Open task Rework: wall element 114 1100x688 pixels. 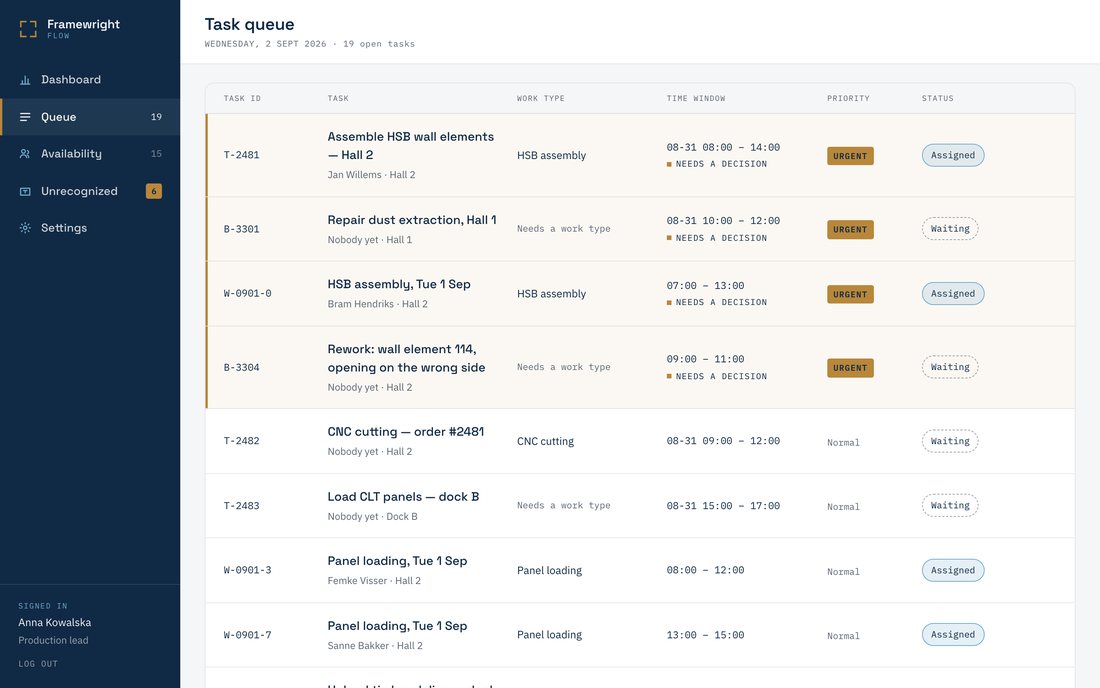[406, 358]
